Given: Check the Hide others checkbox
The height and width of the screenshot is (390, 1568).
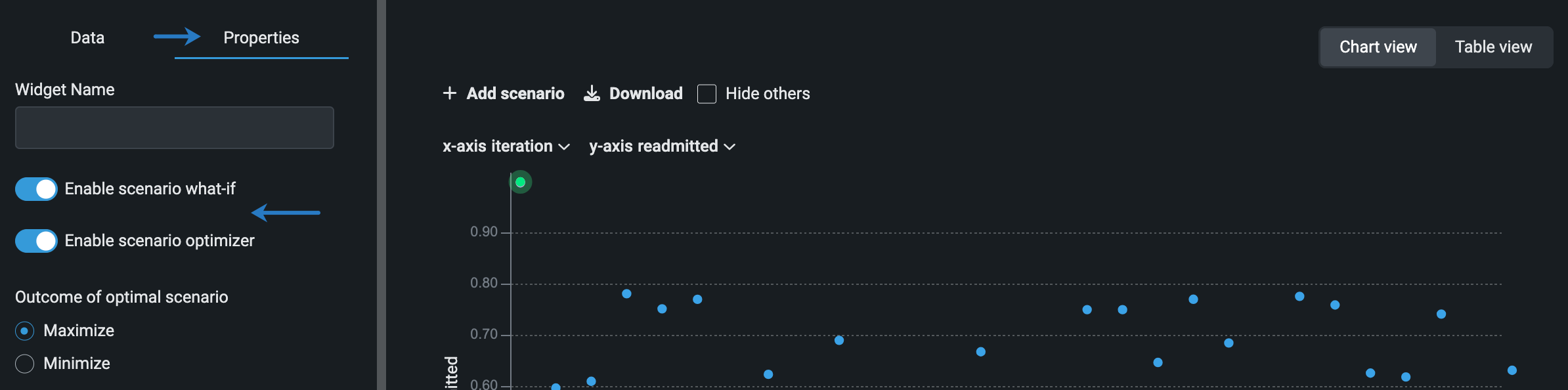Looking at the screenshot, I should pyautogui.click(x=707, y=94).
